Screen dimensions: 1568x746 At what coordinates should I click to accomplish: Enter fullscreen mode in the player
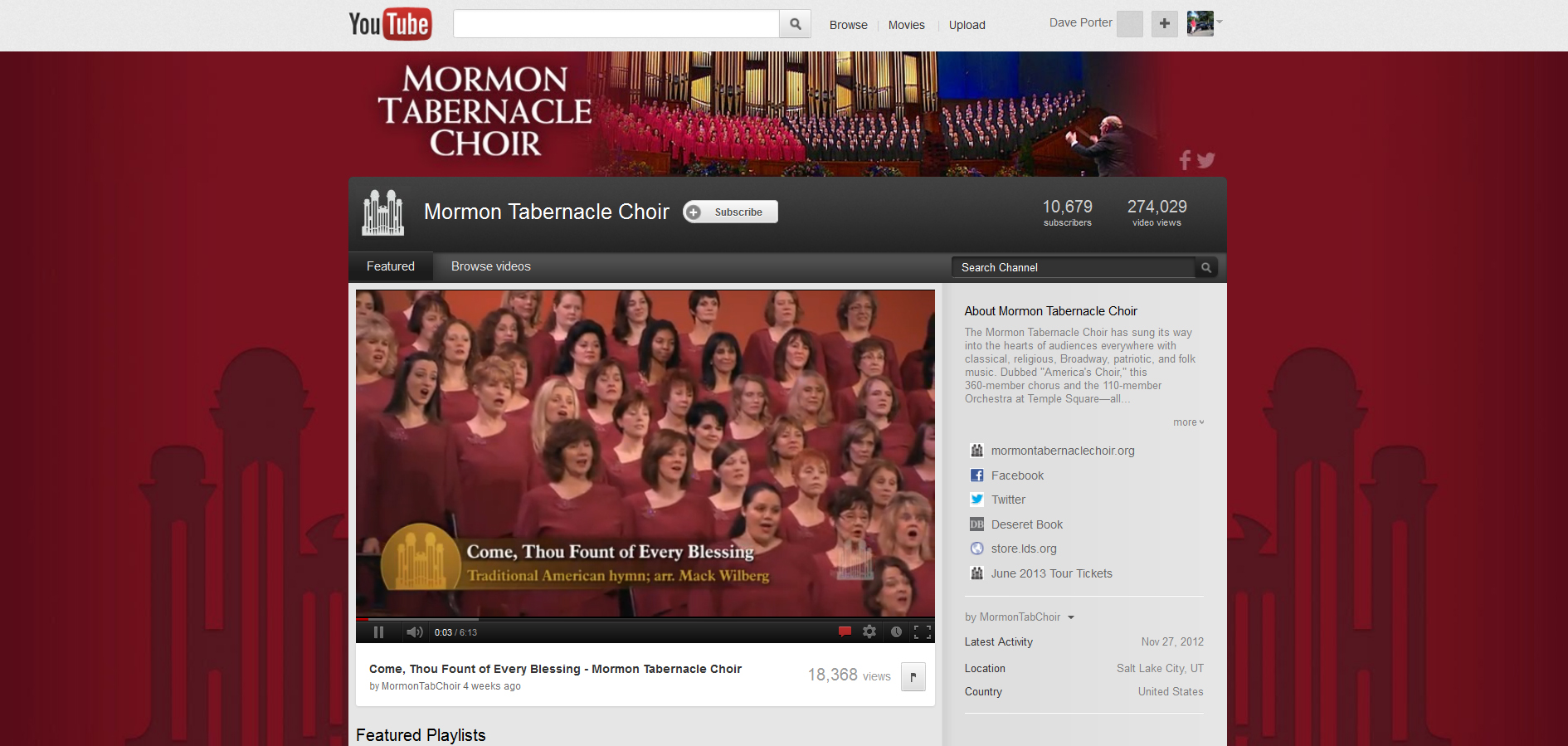pos(922,631)
